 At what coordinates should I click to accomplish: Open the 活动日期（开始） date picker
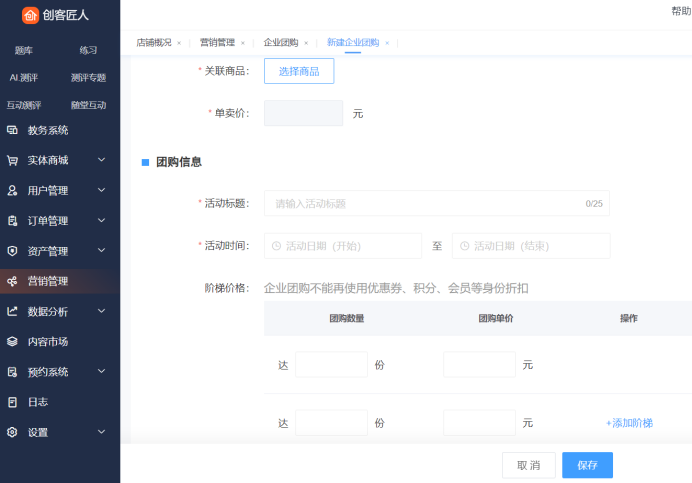click(x=343, y=246)
